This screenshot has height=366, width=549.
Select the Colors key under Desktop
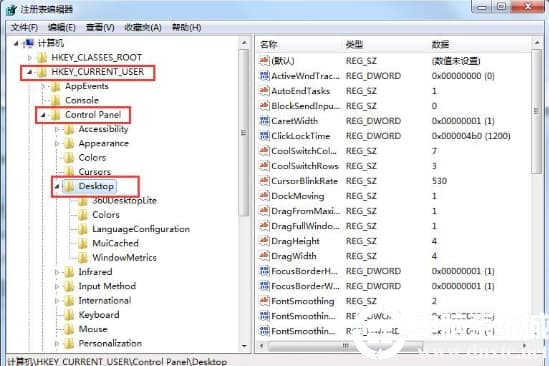point(106,215)
